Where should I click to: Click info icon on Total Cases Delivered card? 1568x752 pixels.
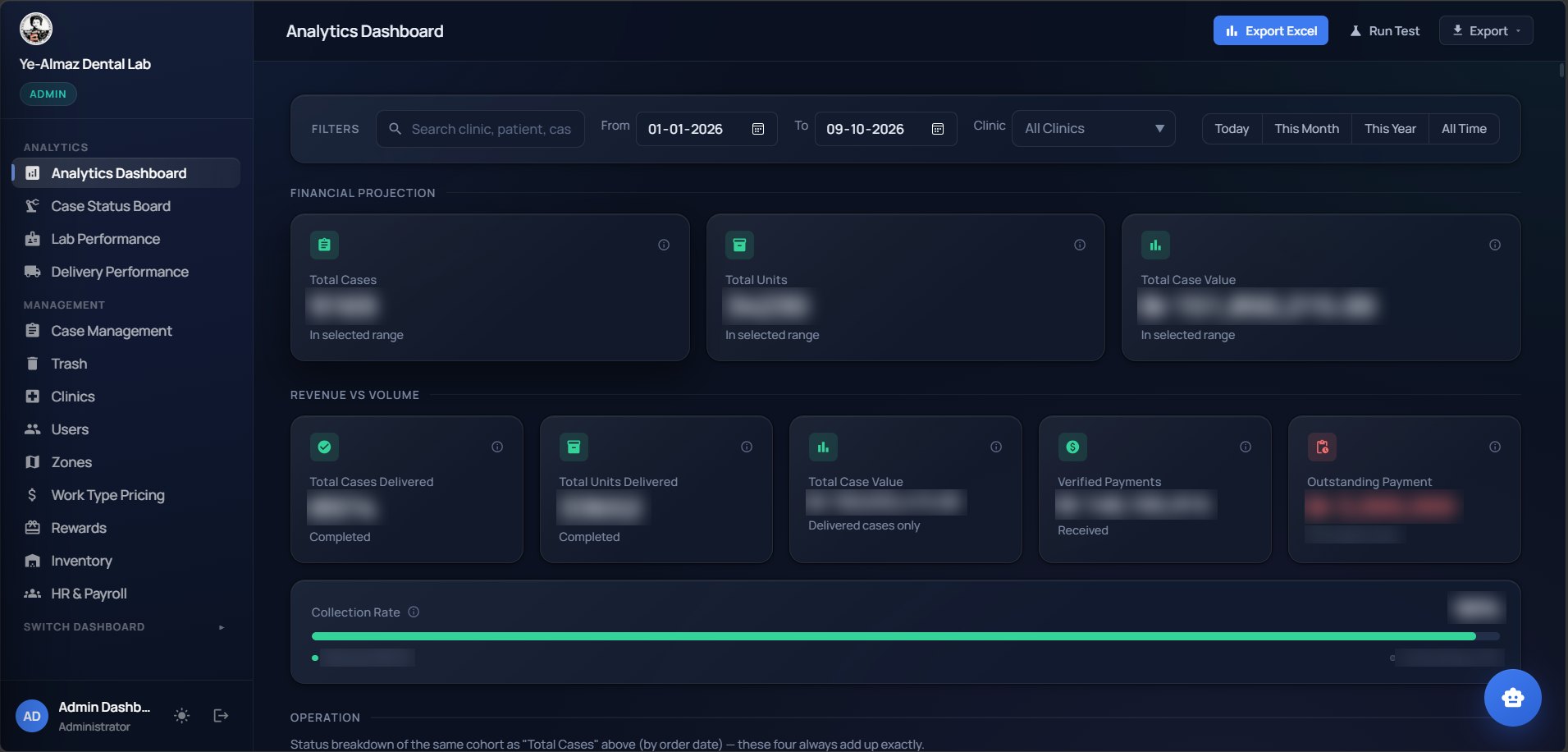[x=497, y=447]
